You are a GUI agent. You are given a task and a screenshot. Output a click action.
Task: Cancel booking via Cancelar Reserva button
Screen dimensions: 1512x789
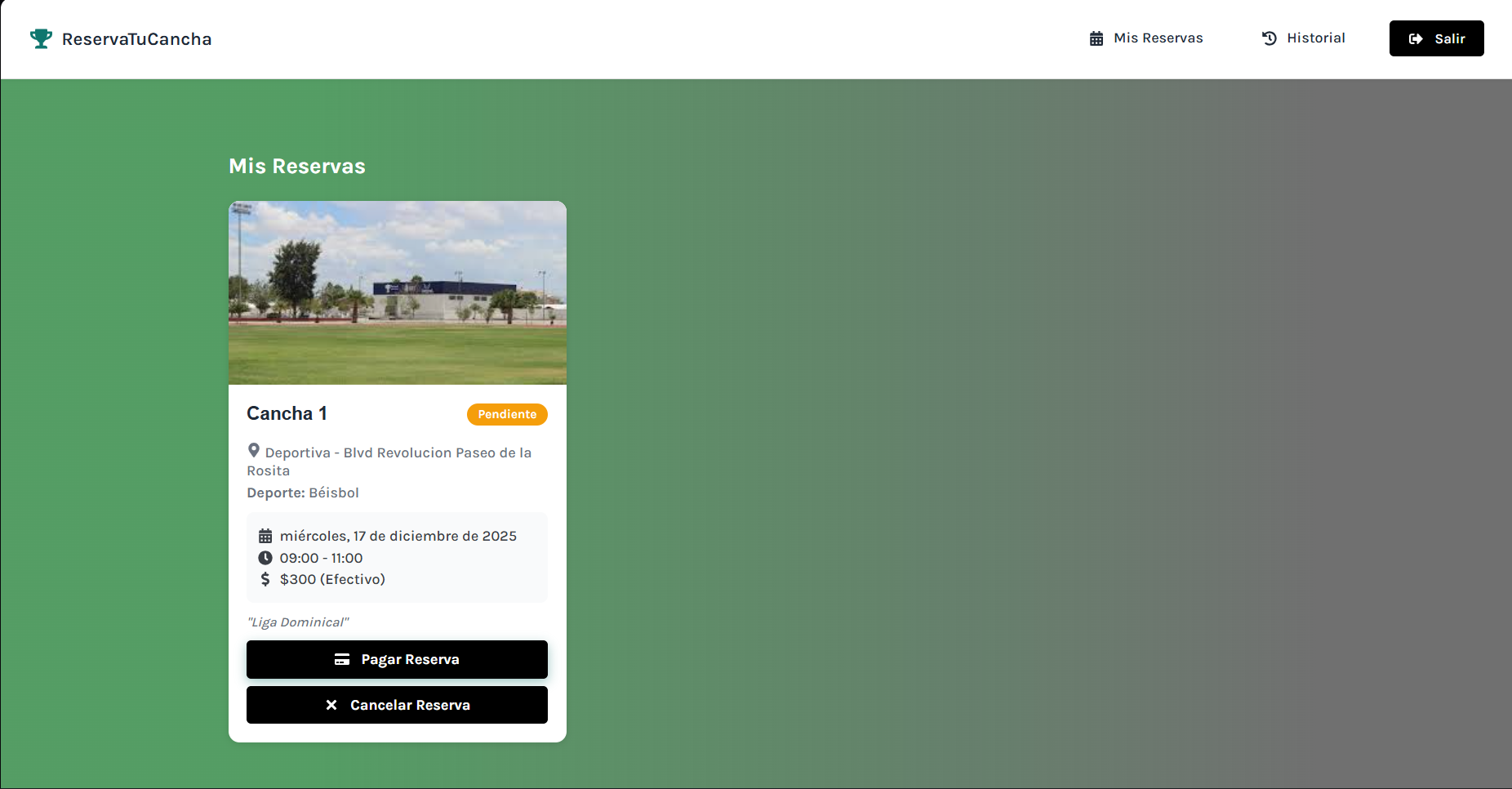[x=397, y=705]
